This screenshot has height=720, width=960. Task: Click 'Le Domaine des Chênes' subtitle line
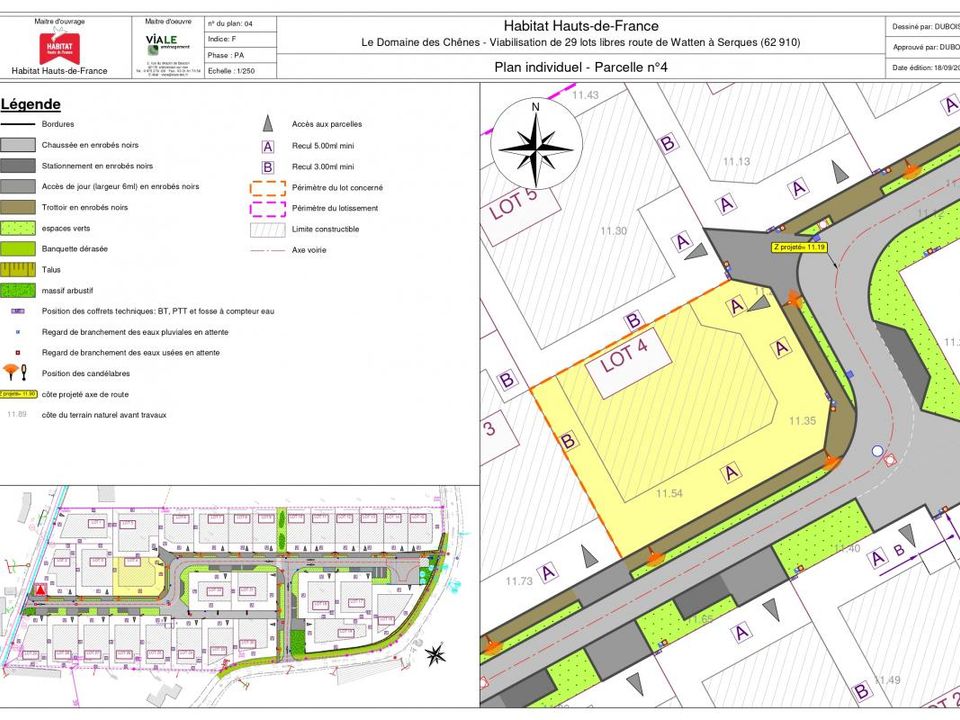coord(580,42)
